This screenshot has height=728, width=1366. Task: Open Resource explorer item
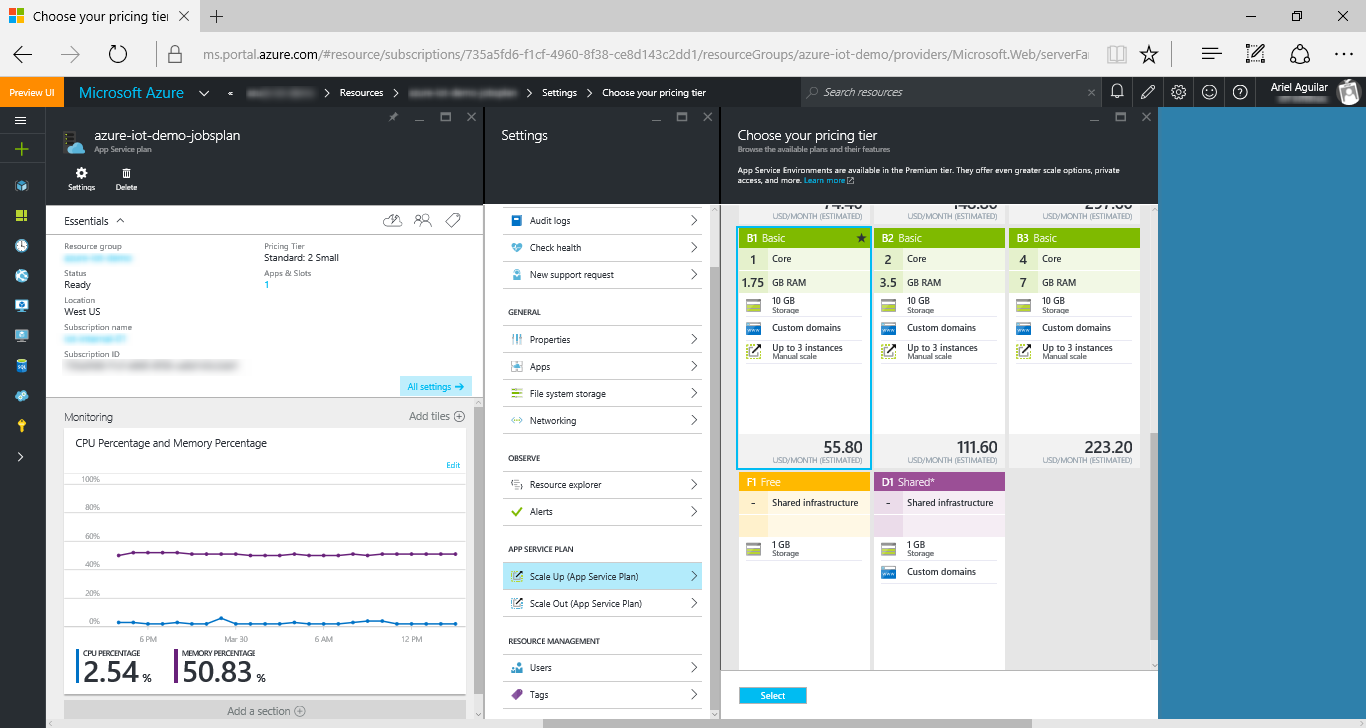tap(602, 484)
